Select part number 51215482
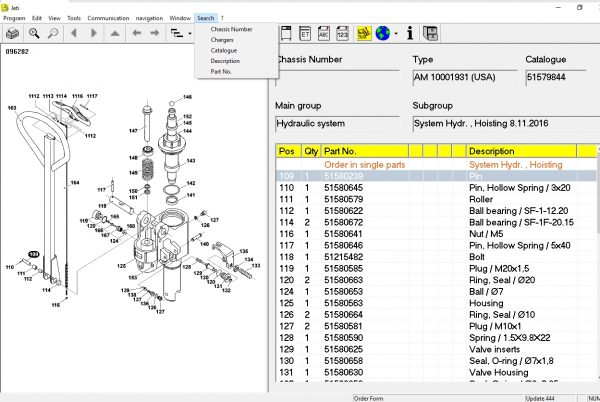600x402 pixels. click(343, 257)
